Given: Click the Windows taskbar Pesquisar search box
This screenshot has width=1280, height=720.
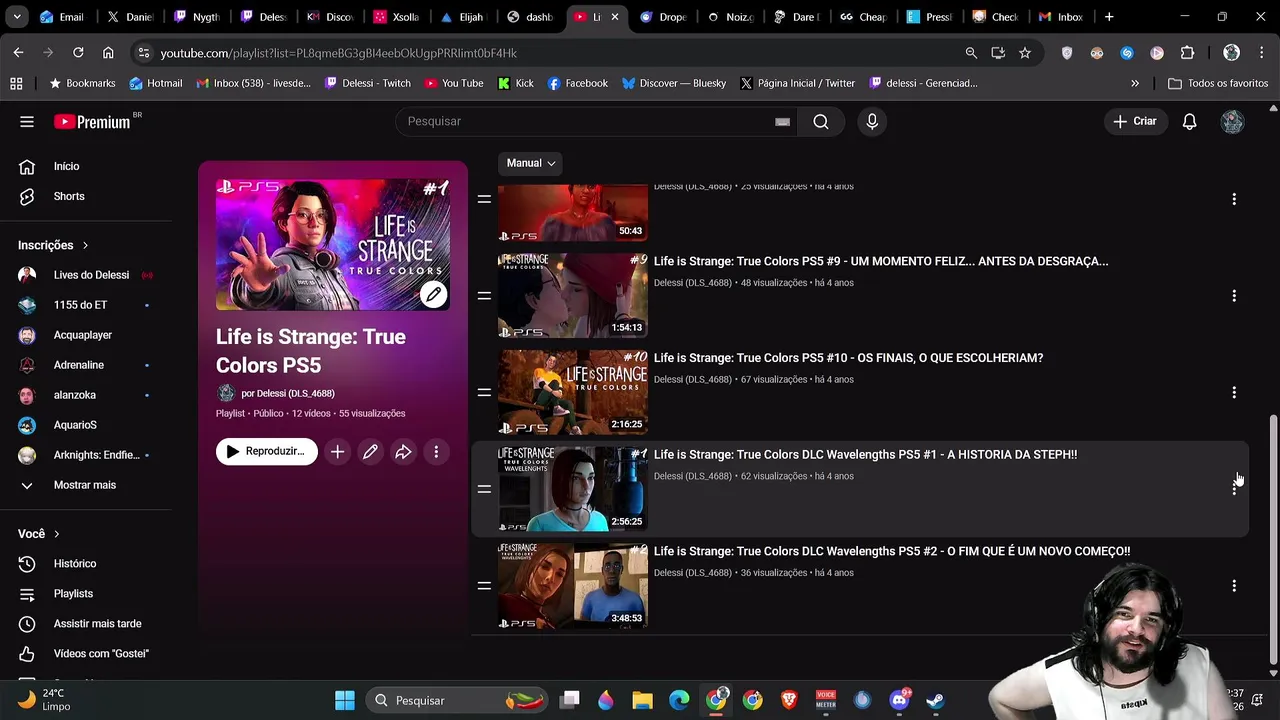Looking at the screenshot, I should [456, 700].
